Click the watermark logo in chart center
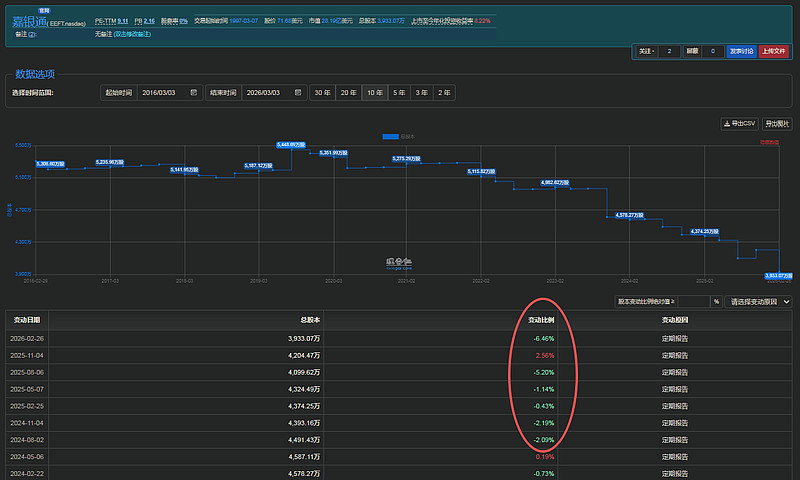The image size is (800, 480). pyautogui.click(x=400, y=262)
